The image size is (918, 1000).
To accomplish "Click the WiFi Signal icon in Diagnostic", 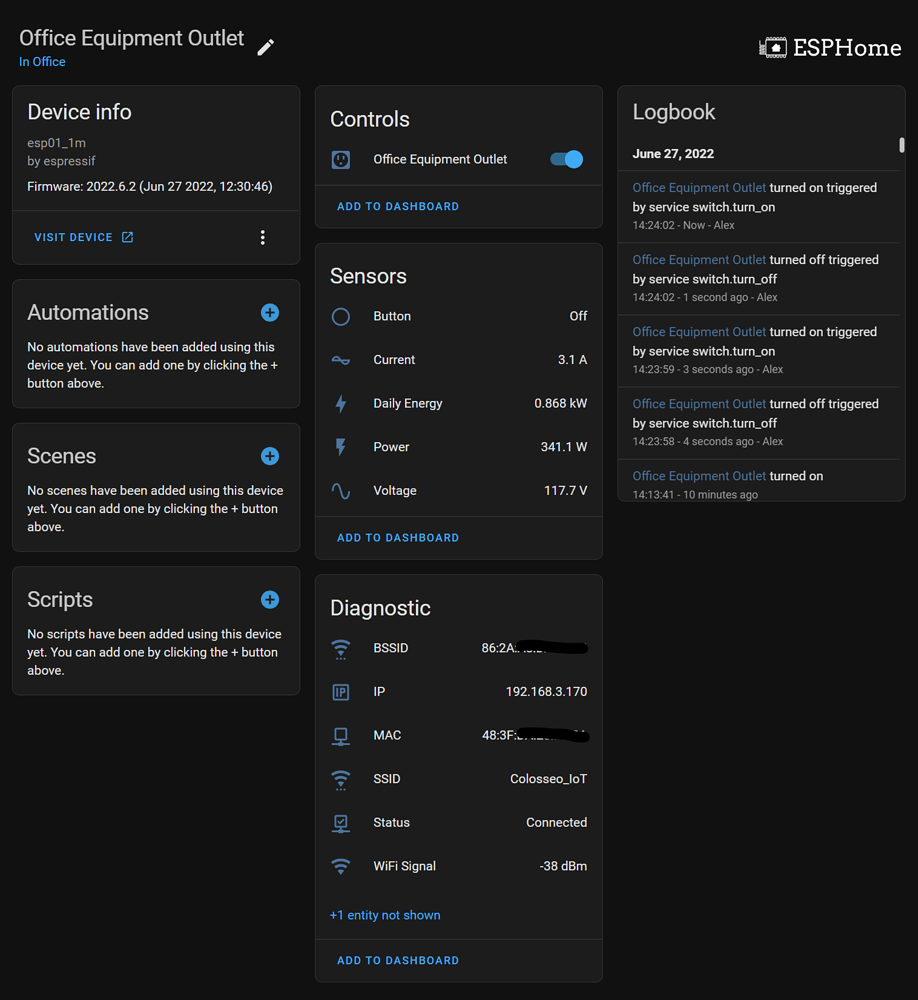I will click(341, 866).
